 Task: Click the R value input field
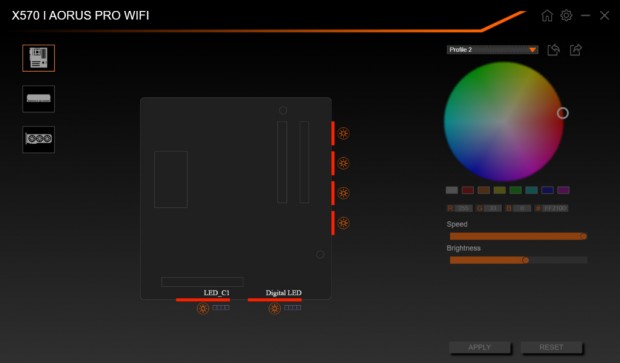point(463,208)
